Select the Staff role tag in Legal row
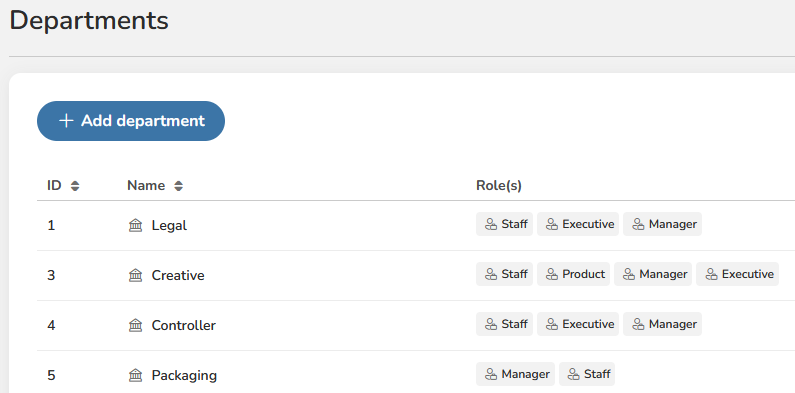Image resolution: width=795 pixels, height=393 pixels. [504, 224]
